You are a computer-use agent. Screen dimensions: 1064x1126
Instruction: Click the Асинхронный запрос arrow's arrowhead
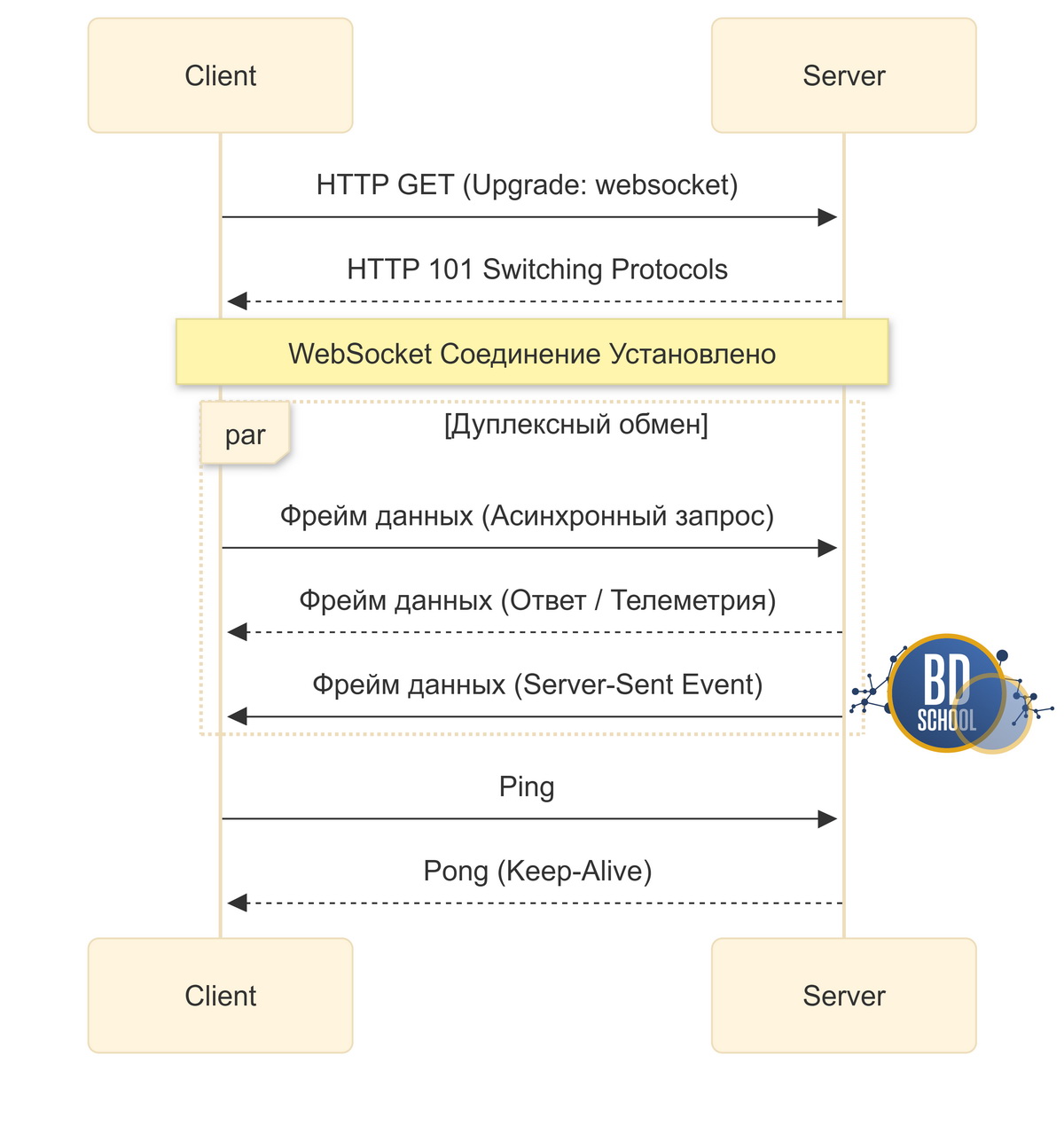click(827, 548)
